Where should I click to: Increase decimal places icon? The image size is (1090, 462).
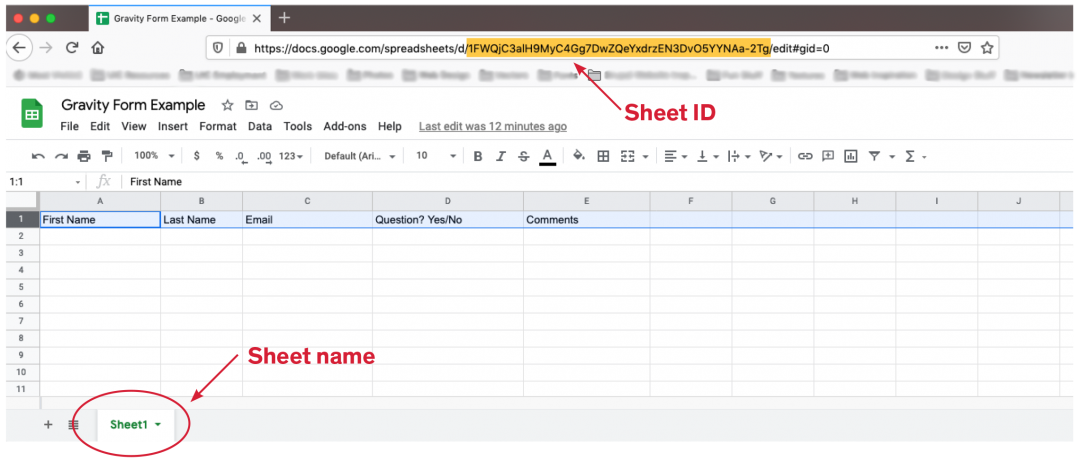(x=264, y=157)
